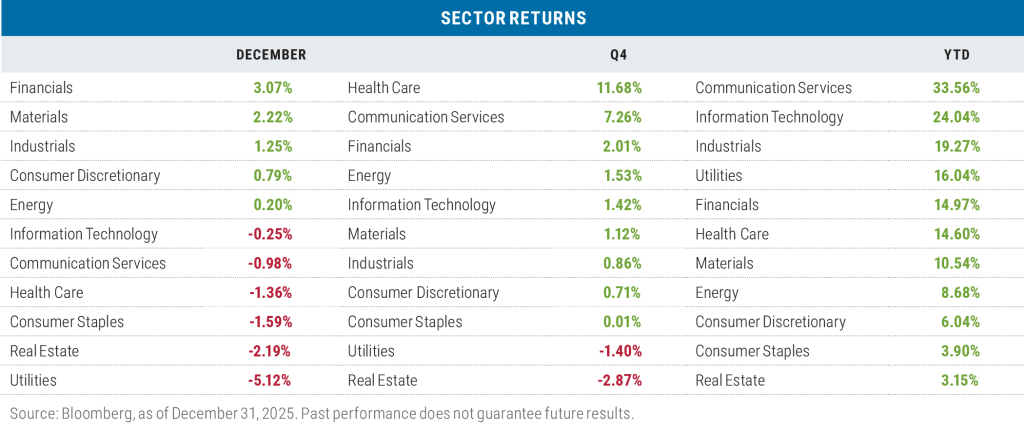The height and width of the screenshot is (431, 1024).
Task: Select Health Care in the Q4 column
Action: point(384,88)
